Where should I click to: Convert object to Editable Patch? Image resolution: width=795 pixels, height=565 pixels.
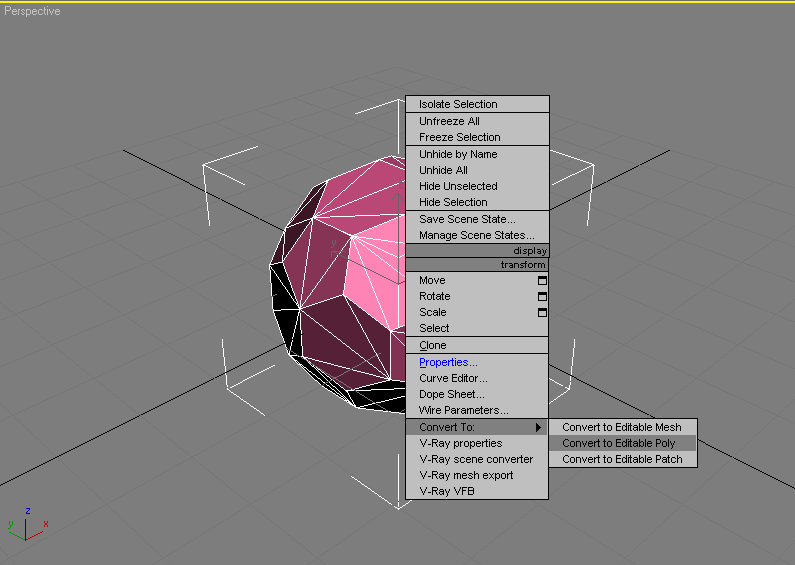pos(623,460)
